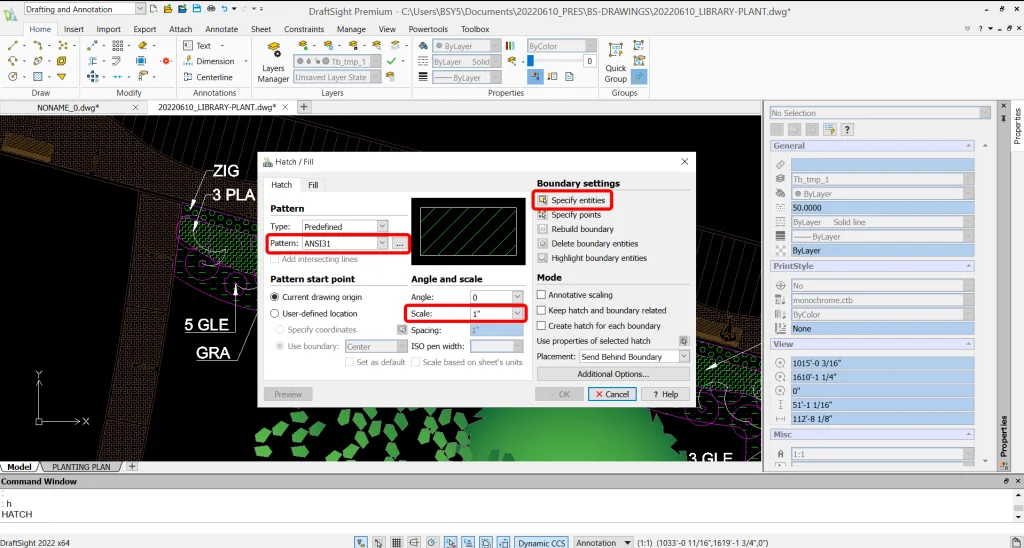Click the transparency slider in Properties

555,62
